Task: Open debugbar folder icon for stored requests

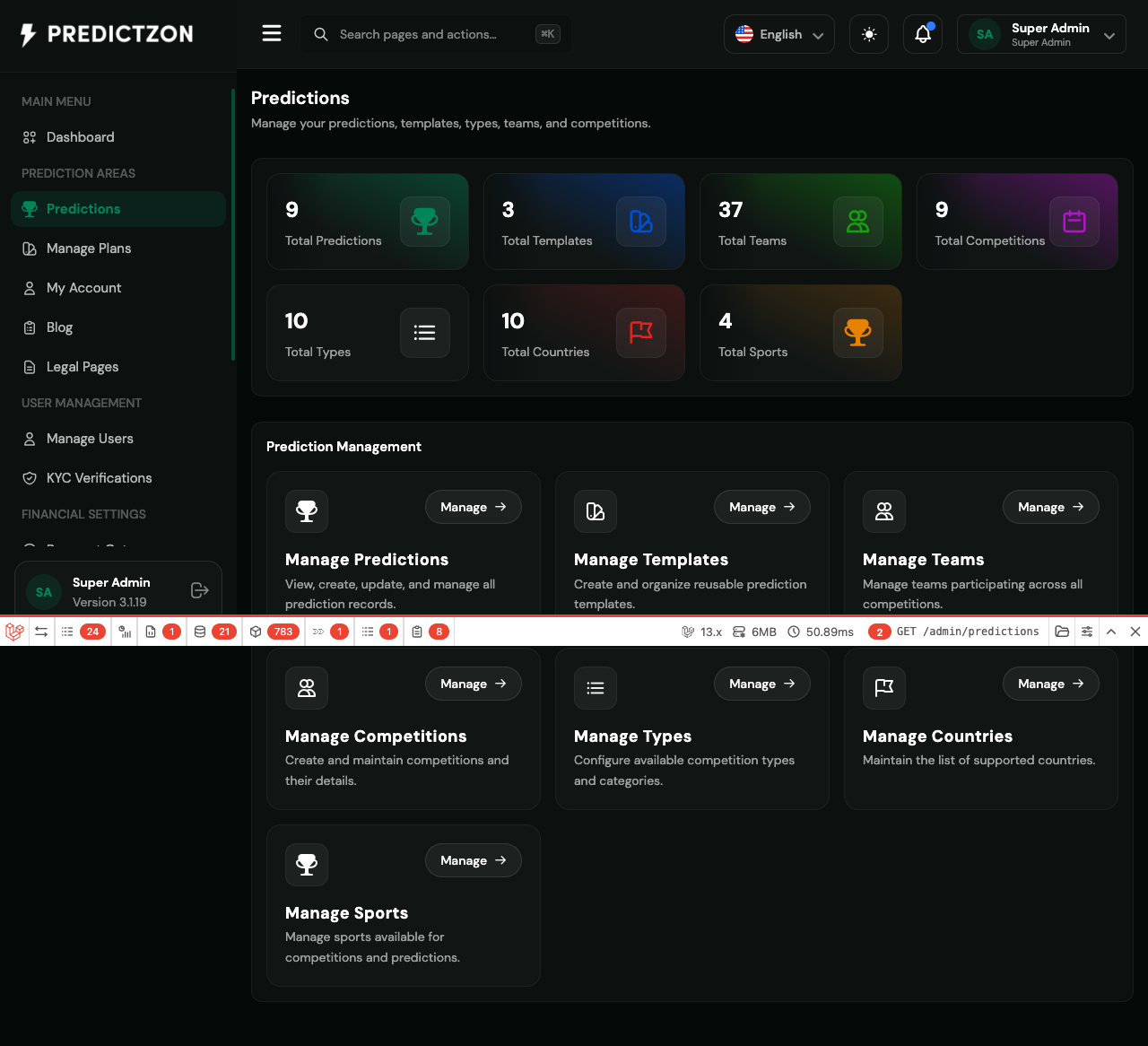Action: pos(1062,632)
